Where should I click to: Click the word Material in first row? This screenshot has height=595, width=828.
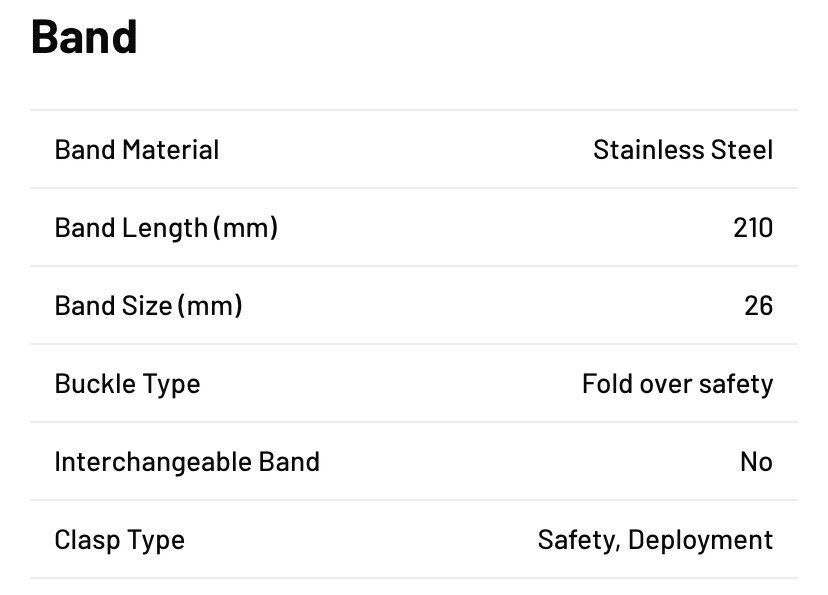point(171,149)
